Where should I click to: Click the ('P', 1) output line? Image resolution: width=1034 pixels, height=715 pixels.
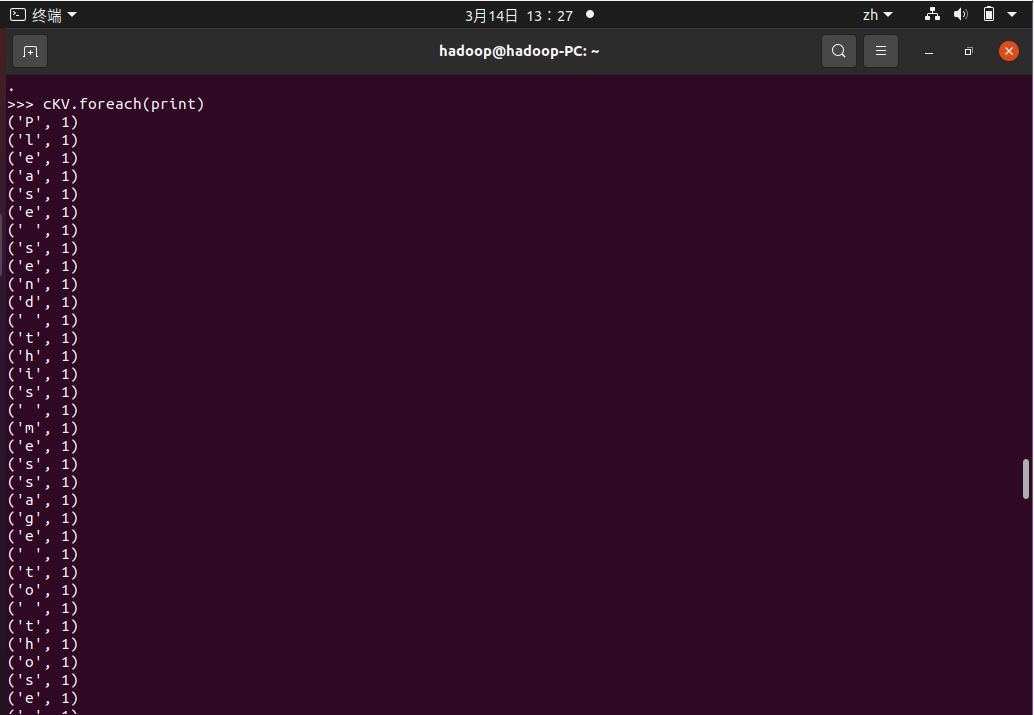pyautogui.click(x=43, y=122)
